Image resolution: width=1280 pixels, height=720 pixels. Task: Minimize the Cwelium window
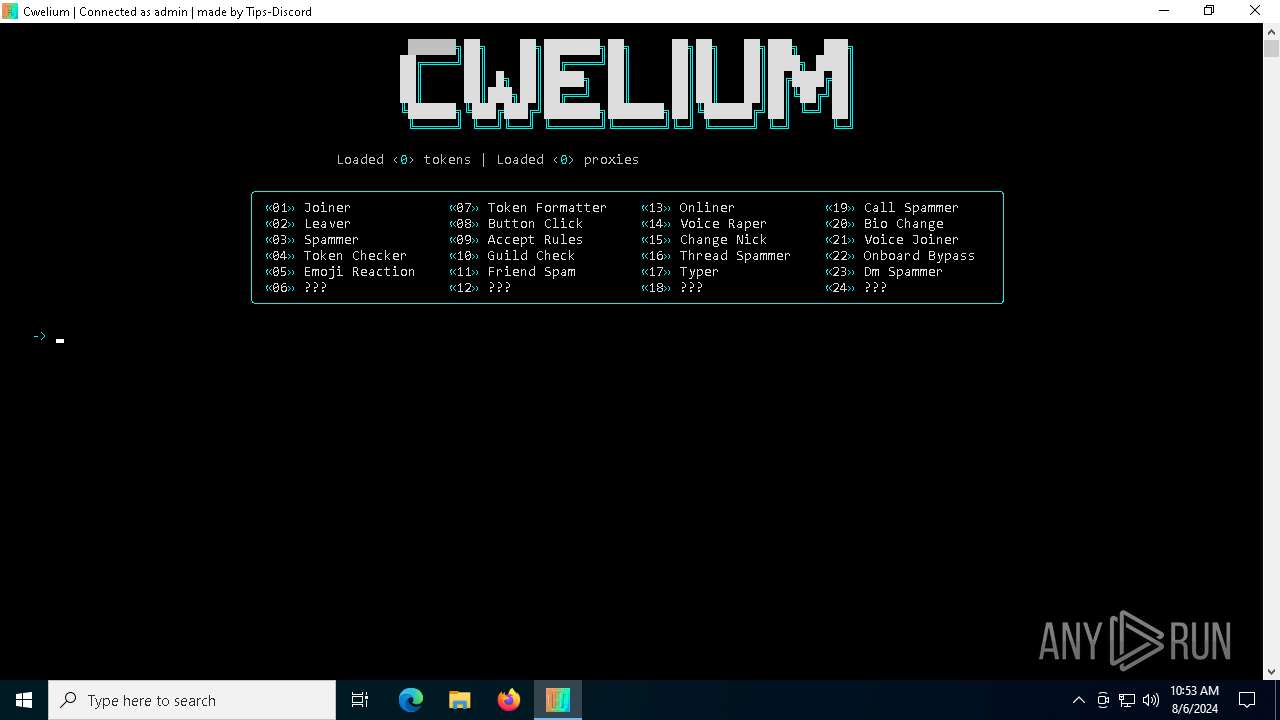pyautogui.click(x=1164, y=11)
